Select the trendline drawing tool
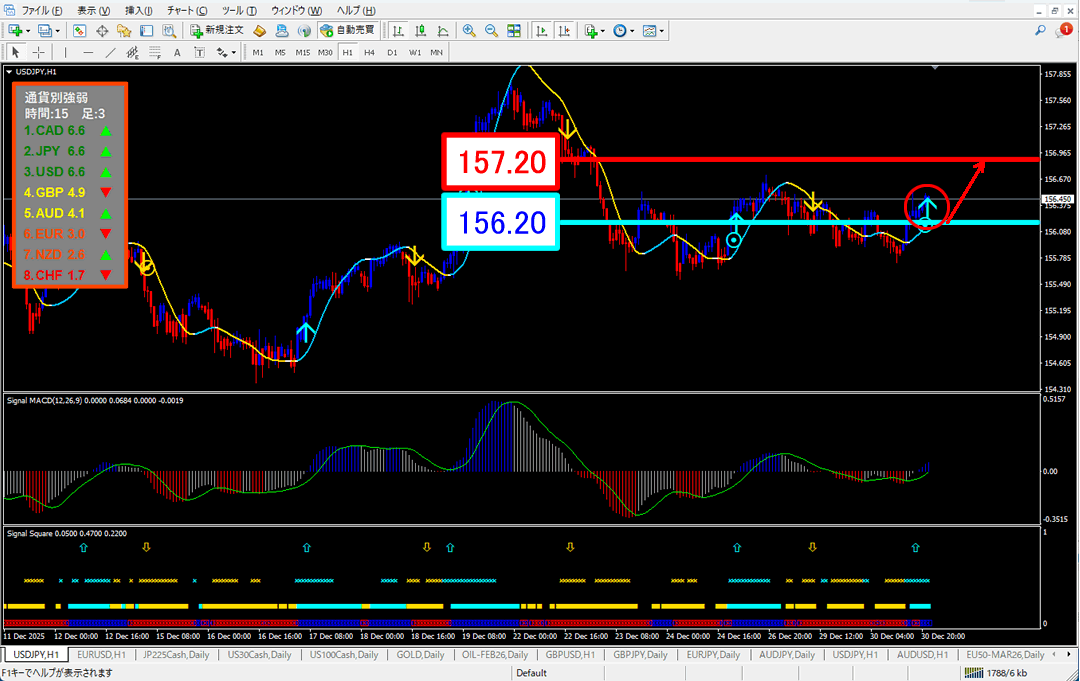 (110, 52)
